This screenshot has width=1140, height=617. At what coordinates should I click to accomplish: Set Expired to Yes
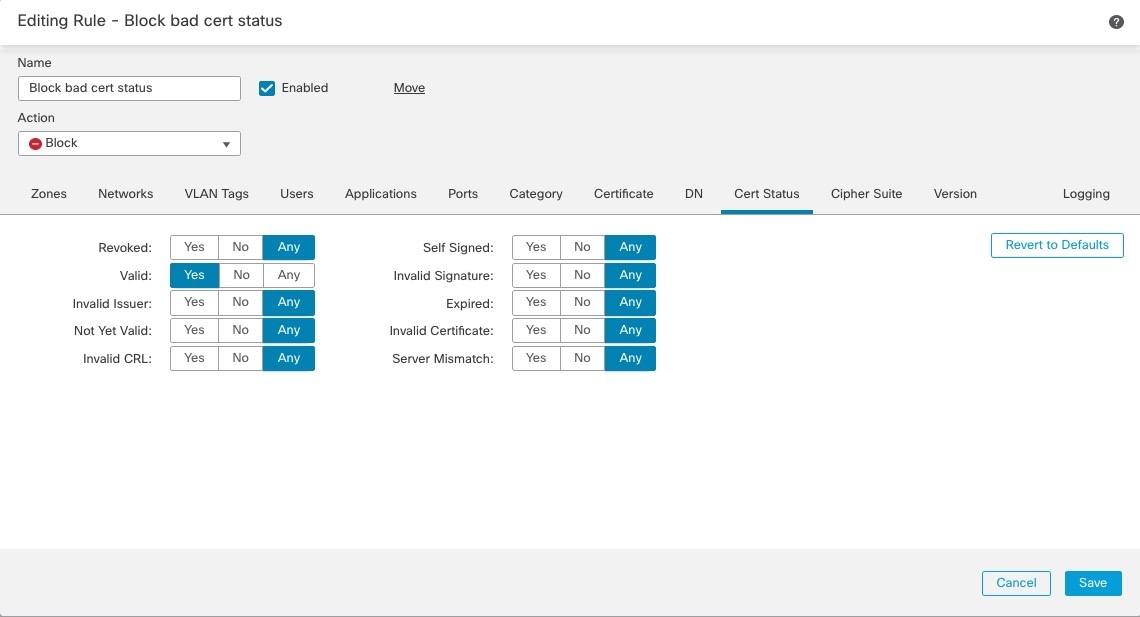point(536,302)
